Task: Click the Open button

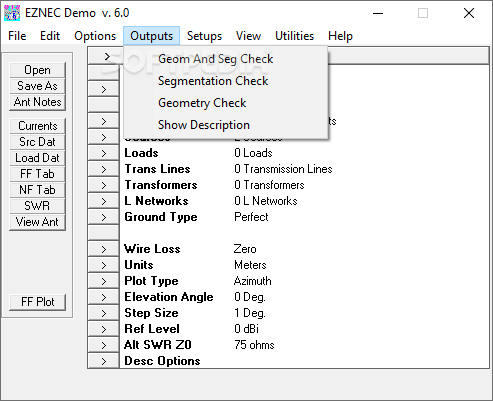Action: (37, 70)
